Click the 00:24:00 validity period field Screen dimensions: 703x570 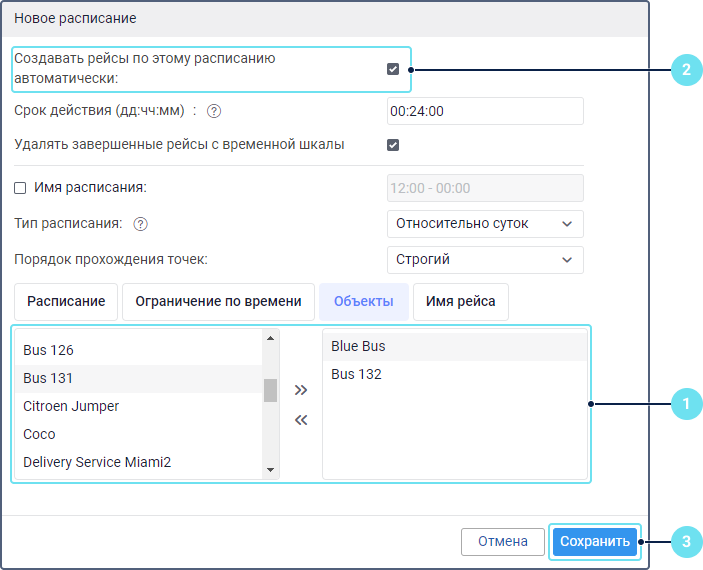[x=485, y=111]
